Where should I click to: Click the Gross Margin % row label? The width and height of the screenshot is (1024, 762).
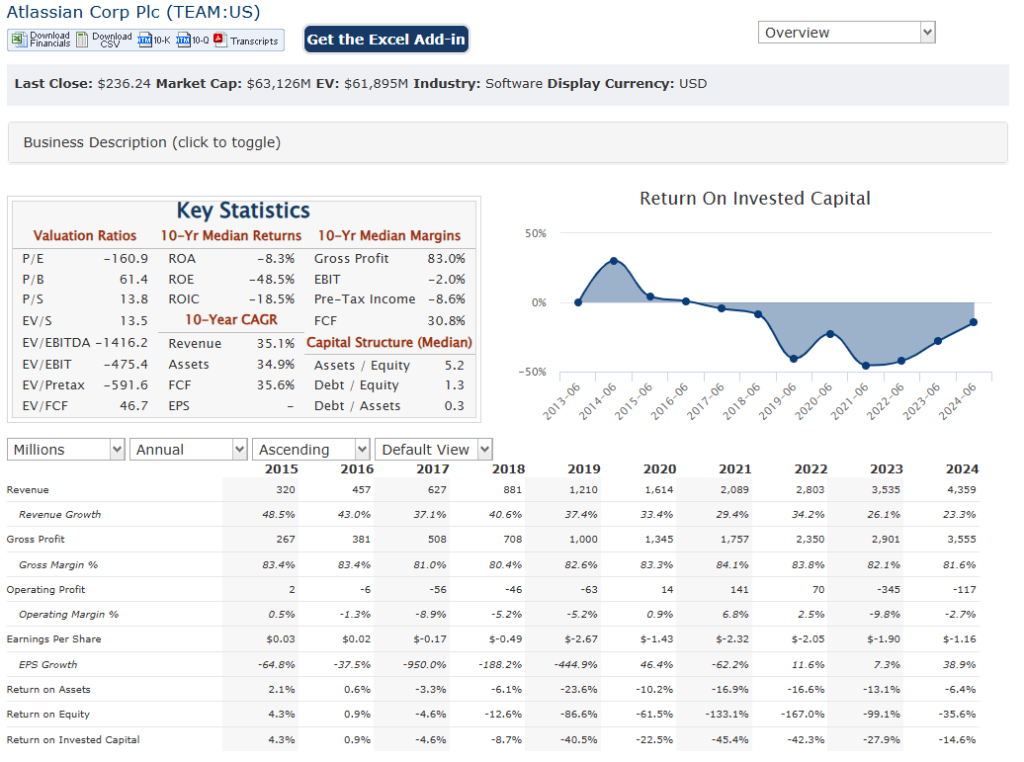(58, 565)
